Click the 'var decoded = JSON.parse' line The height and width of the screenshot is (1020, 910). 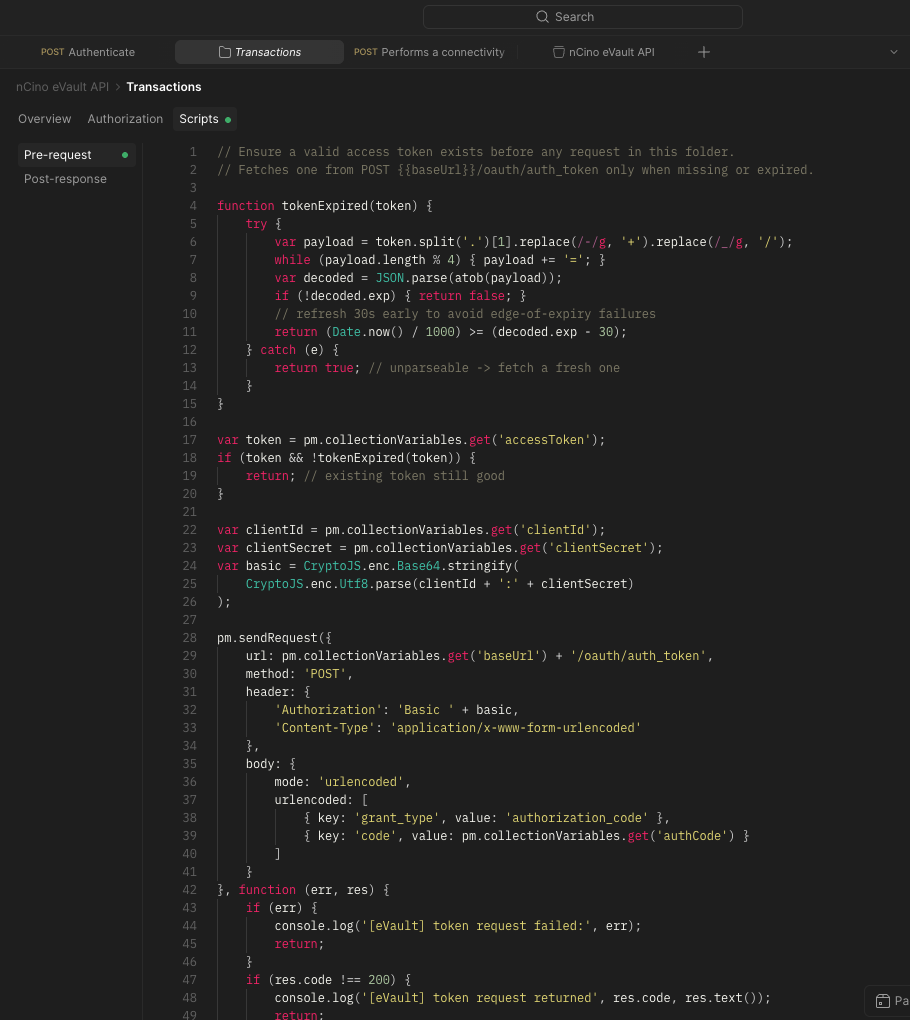click(x=418, y=278)
